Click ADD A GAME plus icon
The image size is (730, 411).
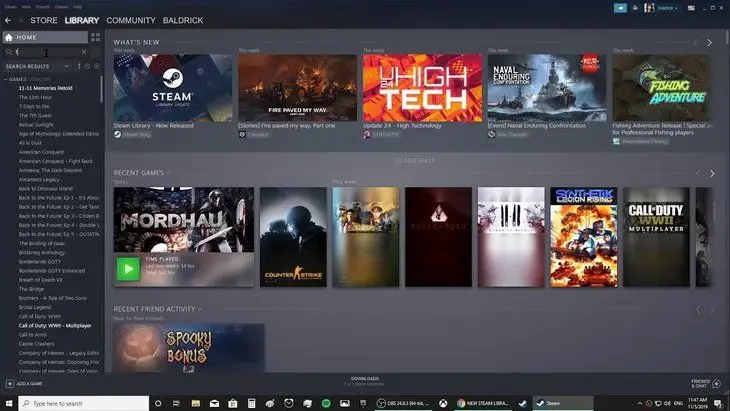click(x=10, y=384)
